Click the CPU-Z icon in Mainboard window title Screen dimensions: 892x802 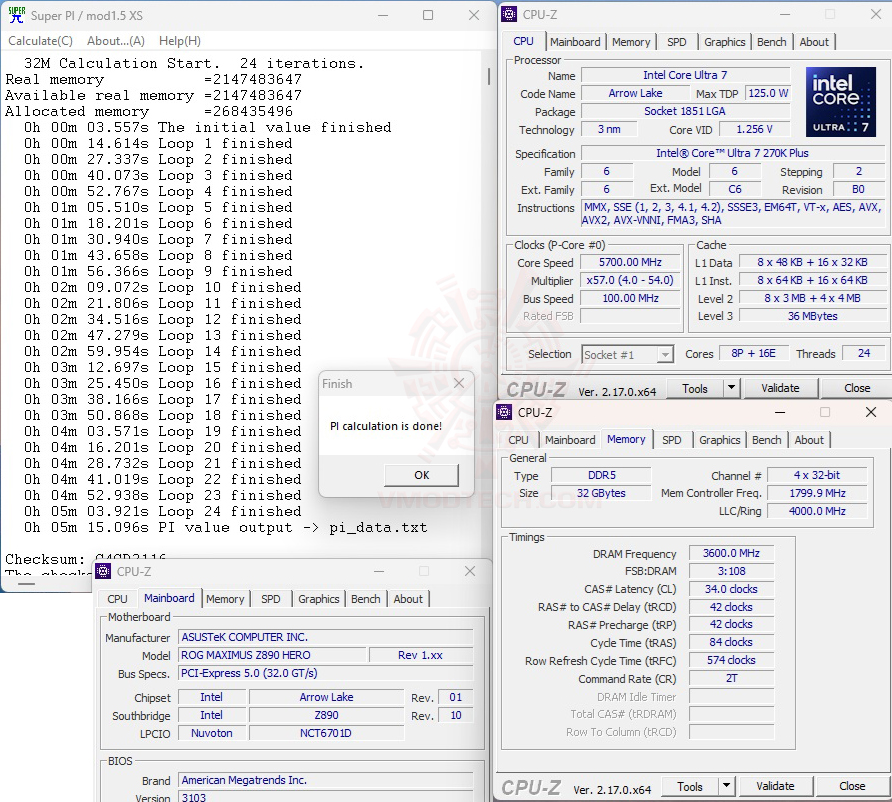pos(103,571)
